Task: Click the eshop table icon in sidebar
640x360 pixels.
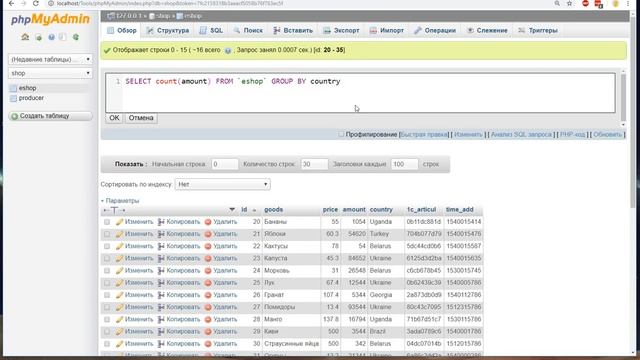Action: 13,88
